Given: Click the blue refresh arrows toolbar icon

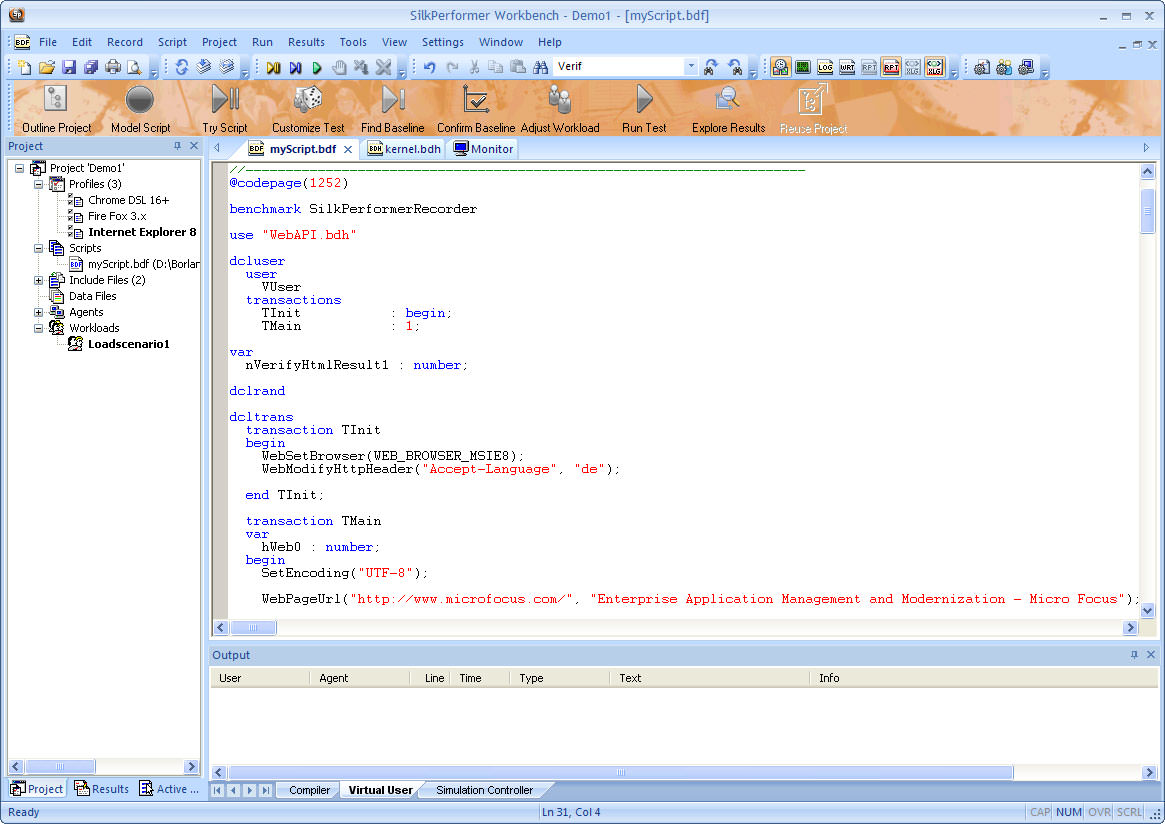Looking at the screenshot, I should point(182,68).
